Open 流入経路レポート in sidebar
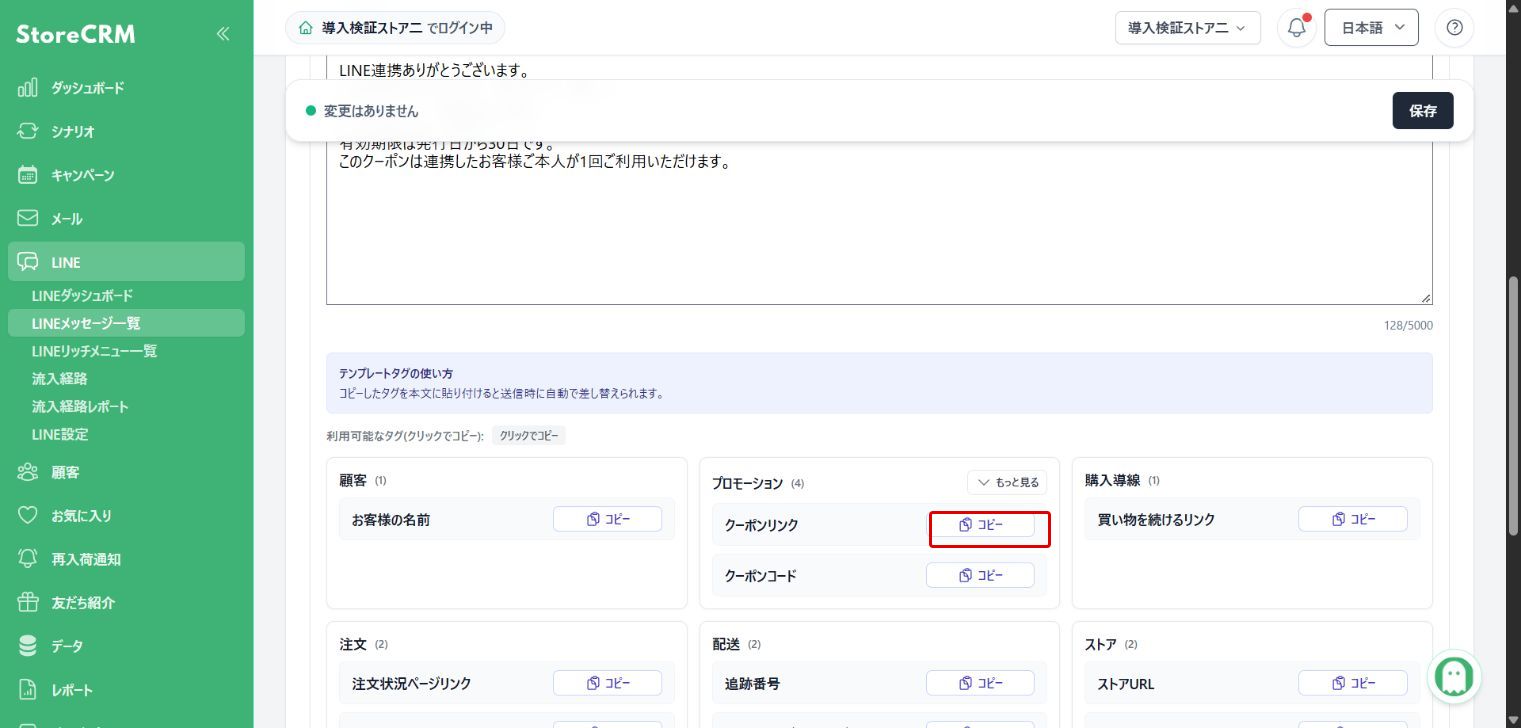The height and width of the screenshot is (728, 1521). point(80,407)
